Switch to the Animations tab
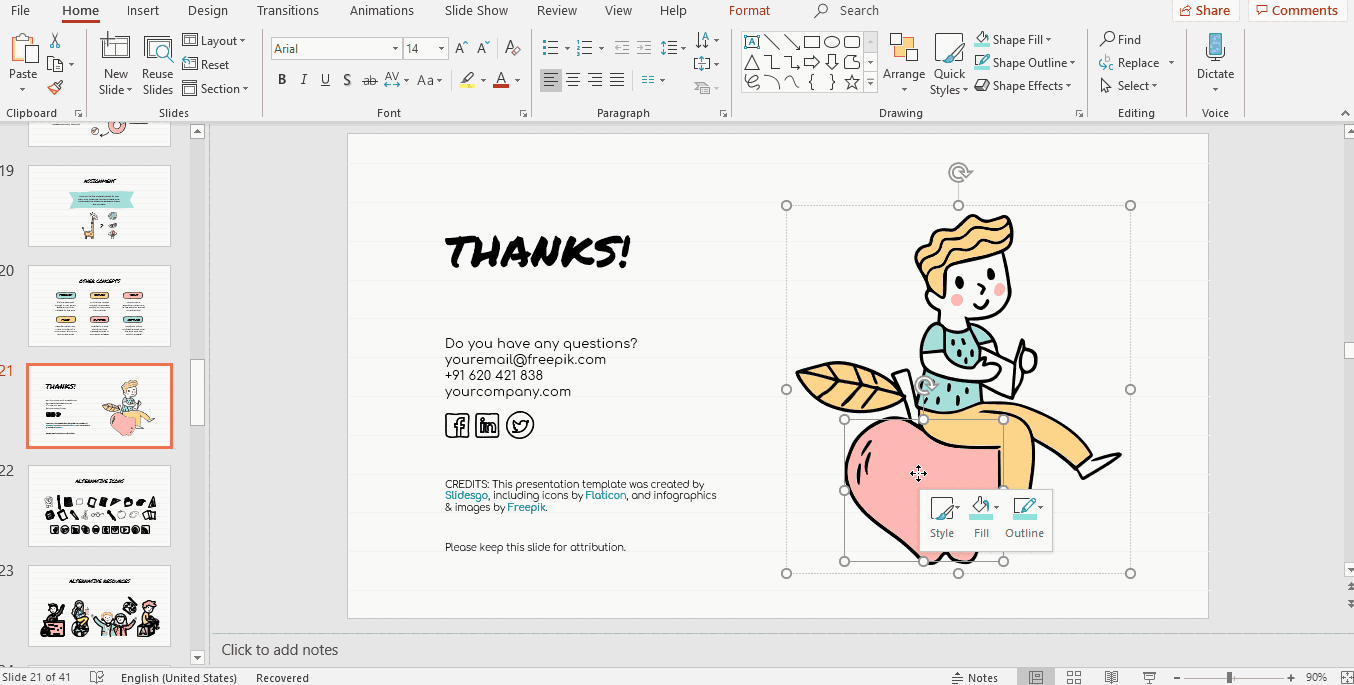This screenshot has width=1354, height=685. pyautogui.click(x=381, y=11)
